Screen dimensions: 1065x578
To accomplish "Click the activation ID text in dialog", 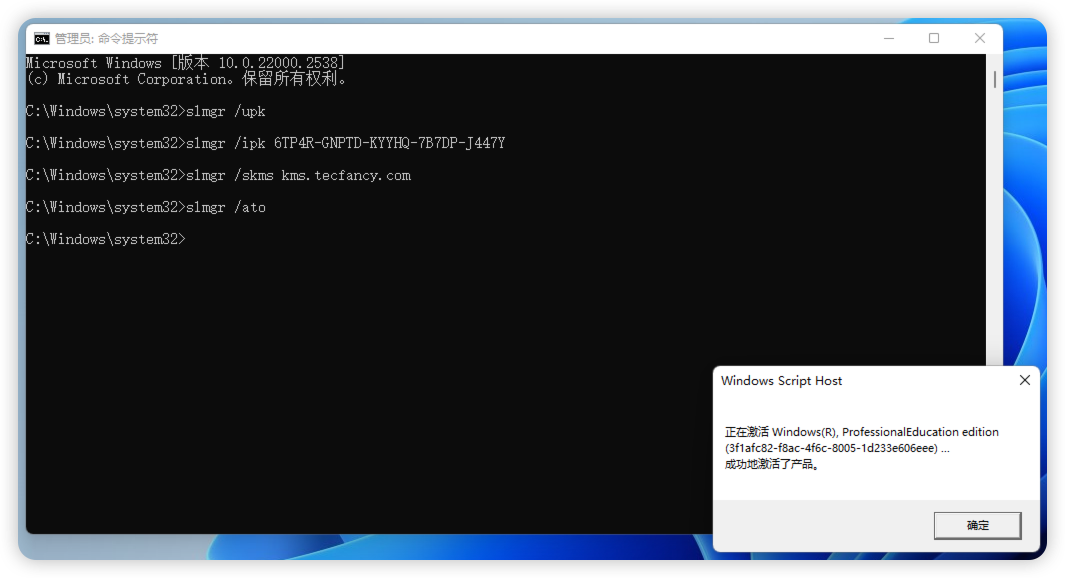I will (x=837, y=448).
